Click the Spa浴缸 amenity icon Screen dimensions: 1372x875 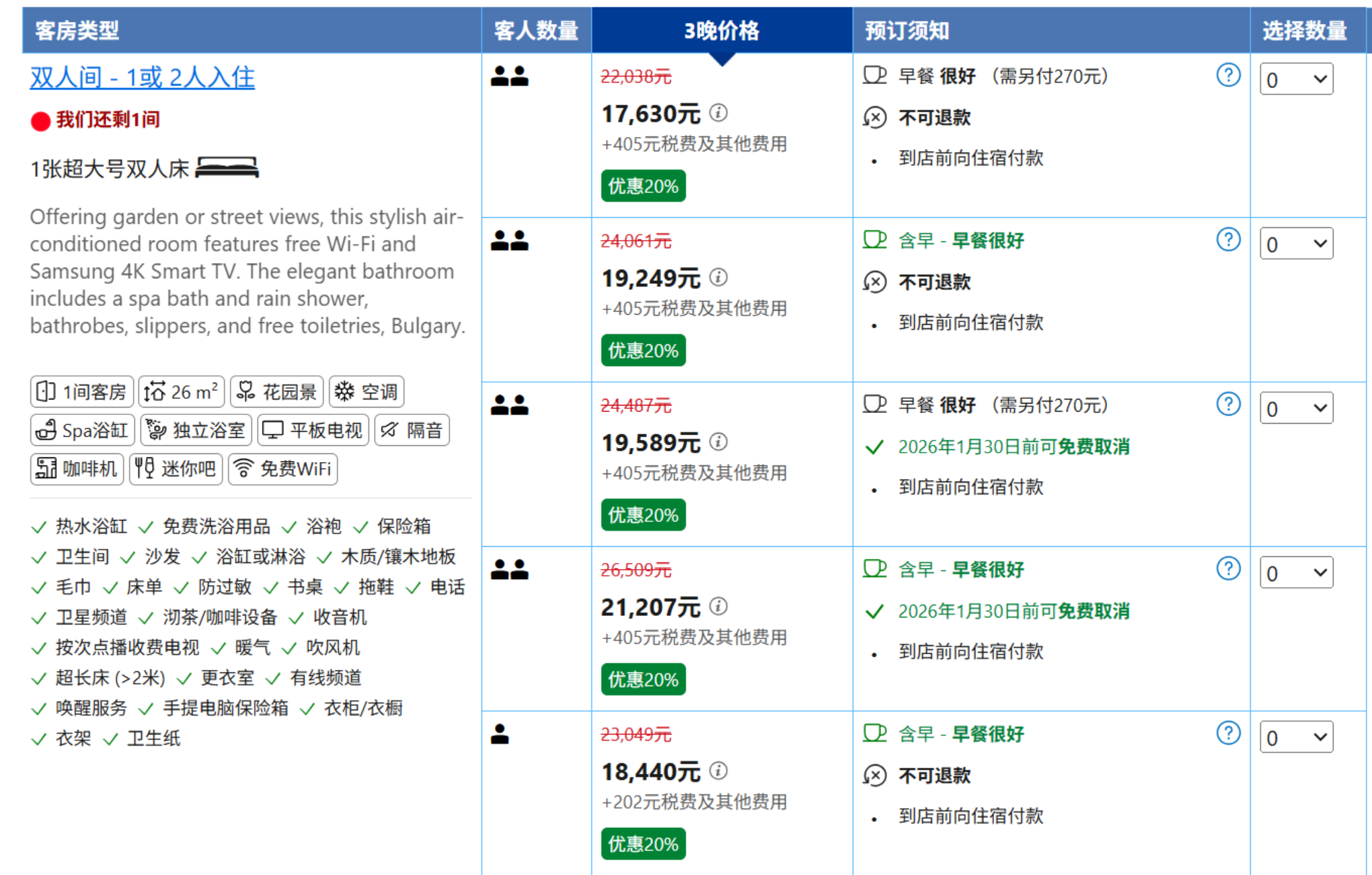click(x=46, y=430)
